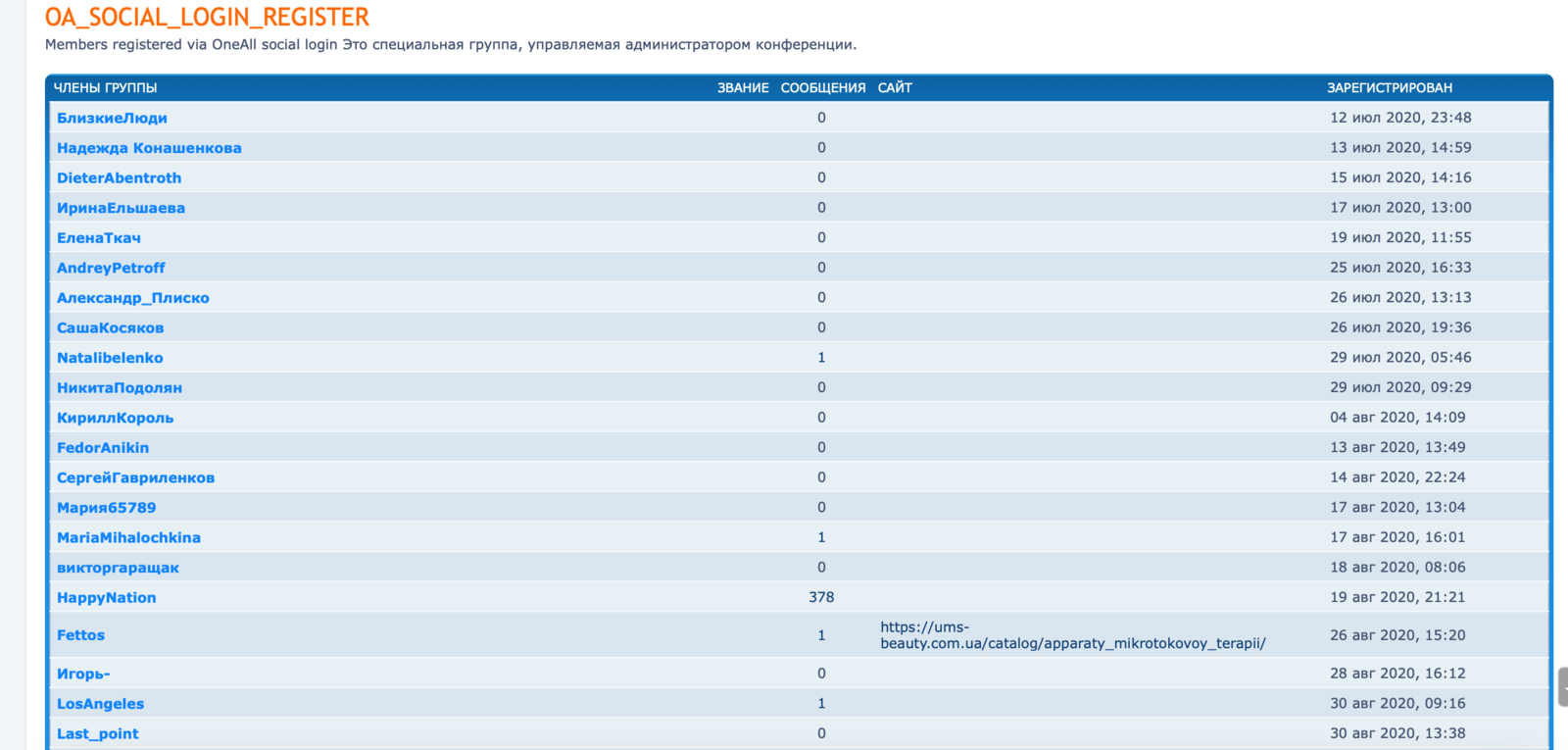Open НикитаПодолян member profile
Screen dimensions: 1568x750
(120, 388)
